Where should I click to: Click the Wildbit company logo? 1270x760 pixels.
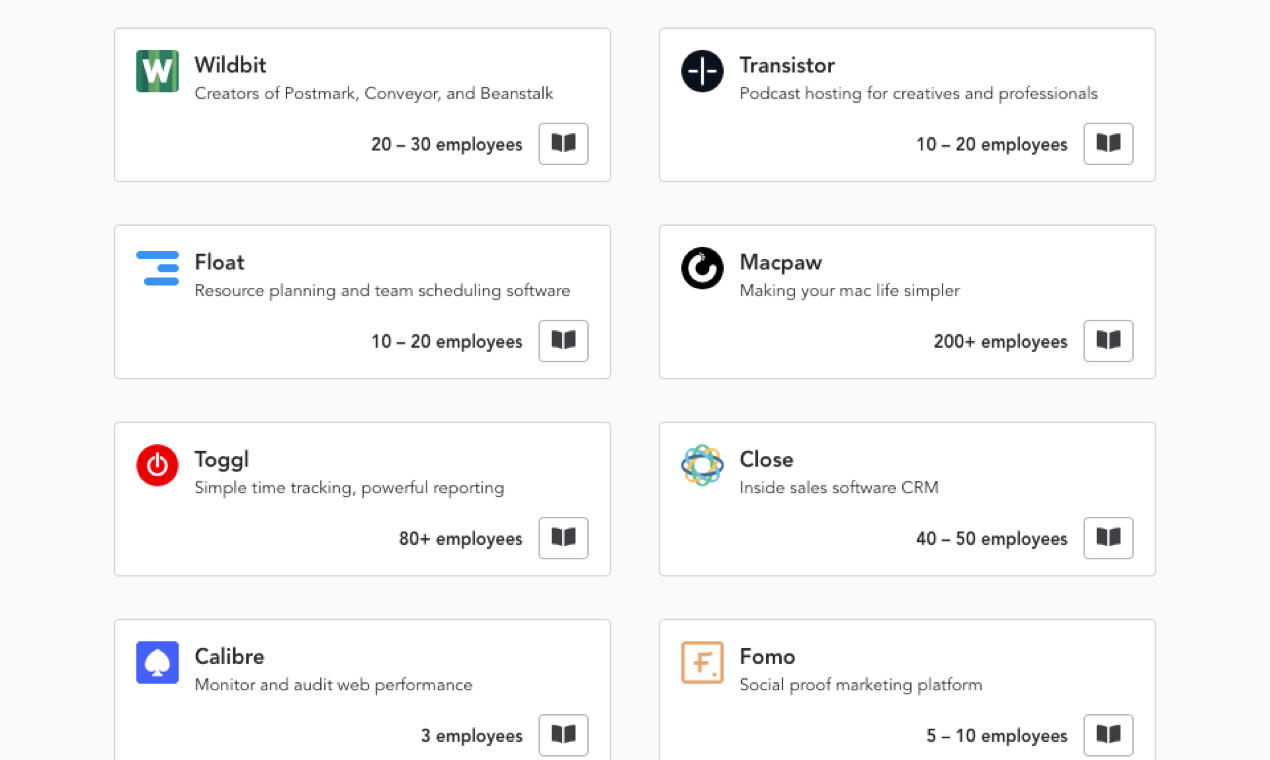[157, 71]
